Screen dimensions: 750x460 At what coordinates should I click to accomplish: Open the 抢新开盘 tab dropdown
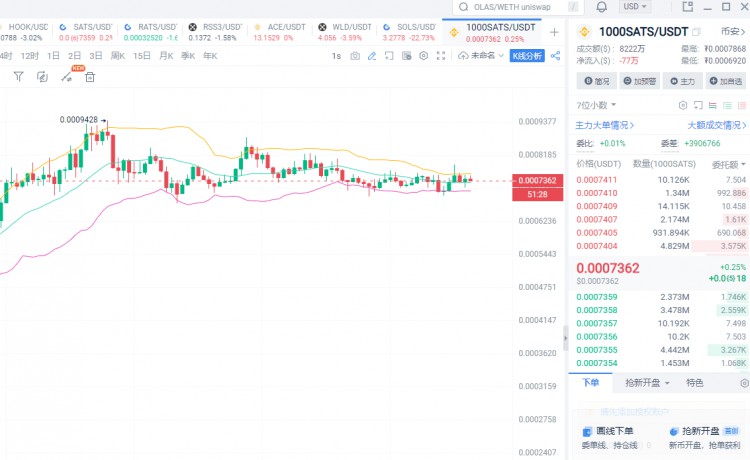pos(647,383)
